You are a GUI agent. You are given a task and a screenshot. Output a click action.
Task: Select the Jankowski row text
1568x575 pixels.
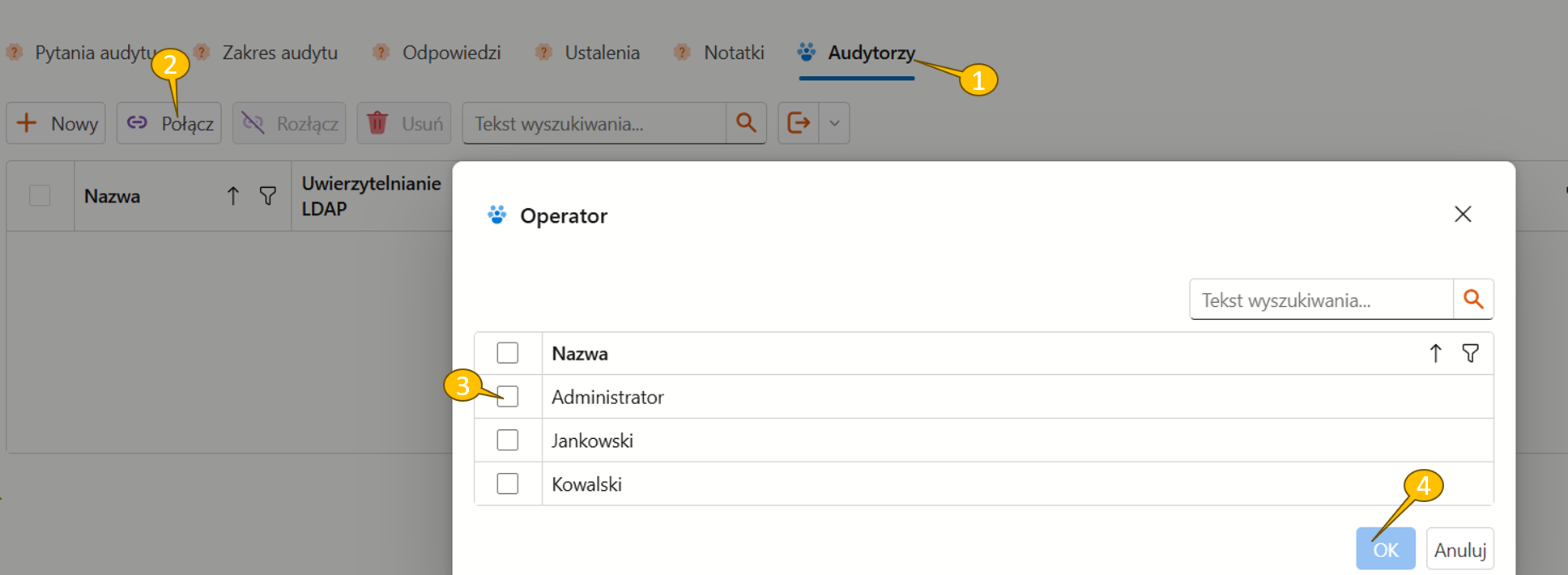pos(592,441)
